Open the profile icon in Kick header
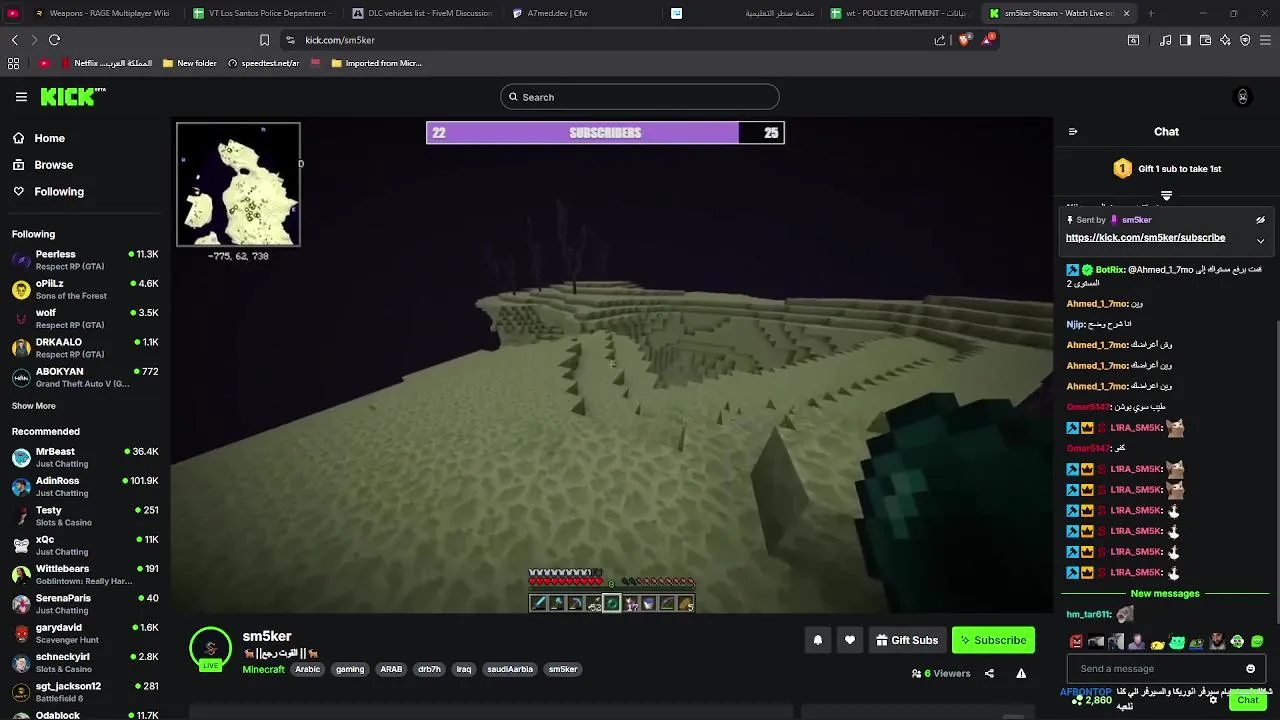 (1243, 97)
